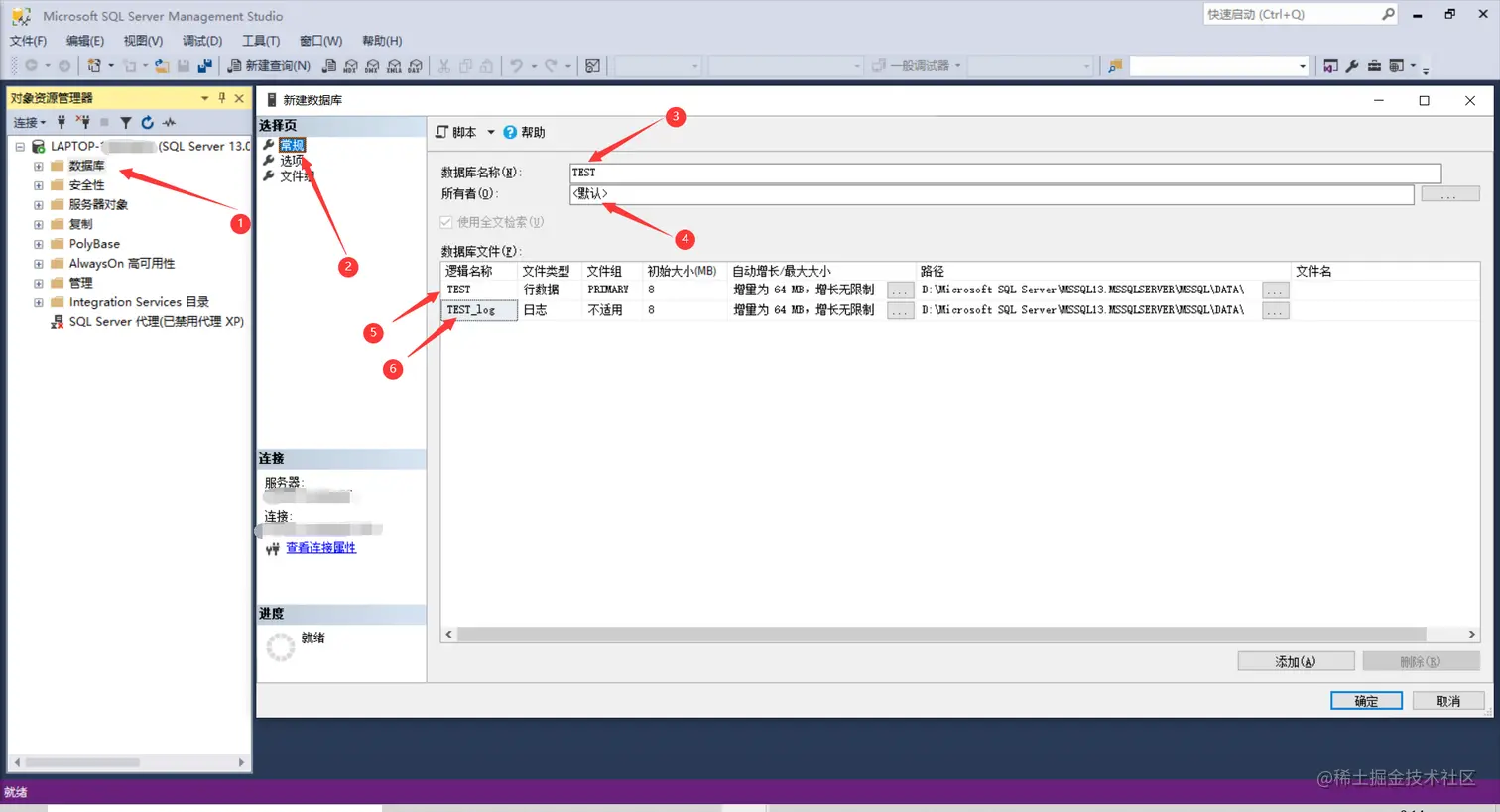Viewport: 1500px width, 812px height.
Task: Click the 添加(A) button
Action: point(1296,661)
